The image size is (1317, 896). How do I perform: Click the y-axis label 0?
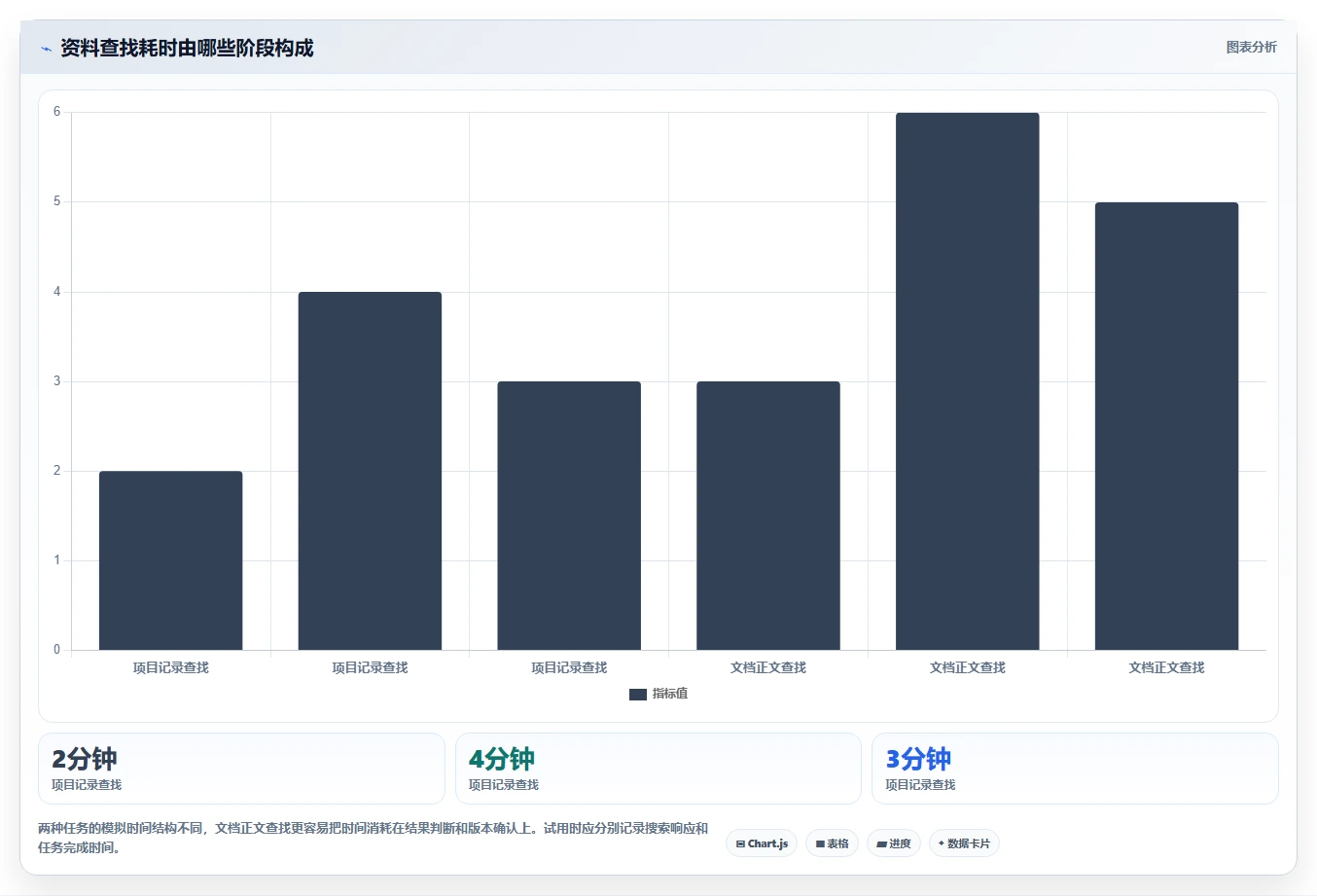56,650
